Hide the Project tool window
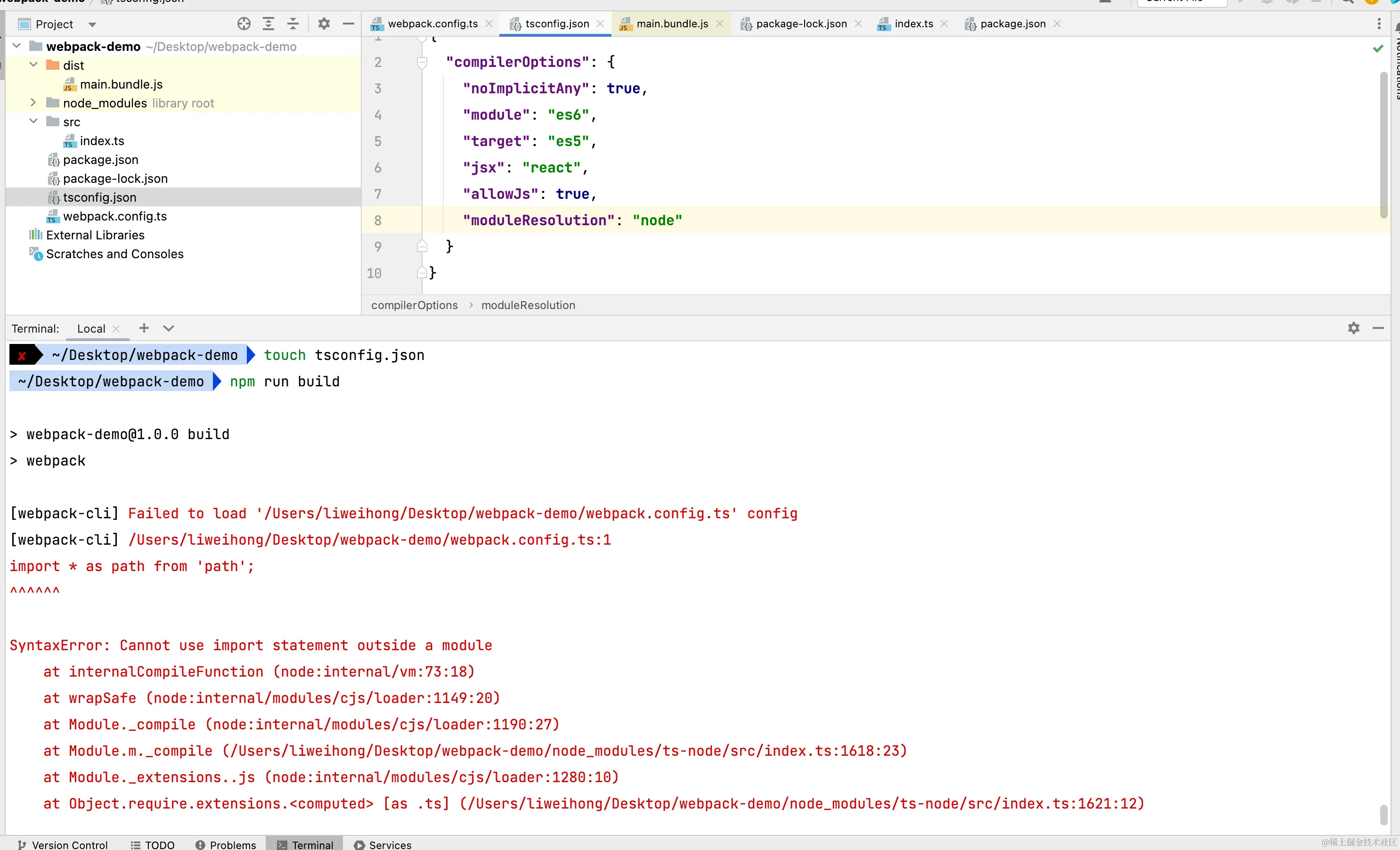1400x850 pixels. [x=348, y=24]
